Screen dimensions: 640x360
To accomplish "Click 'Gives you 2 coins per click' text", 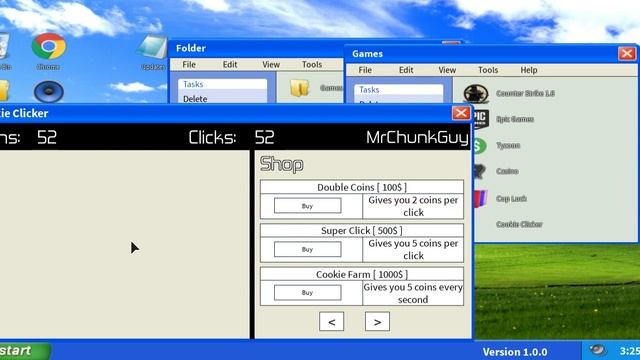I will 413,206.
